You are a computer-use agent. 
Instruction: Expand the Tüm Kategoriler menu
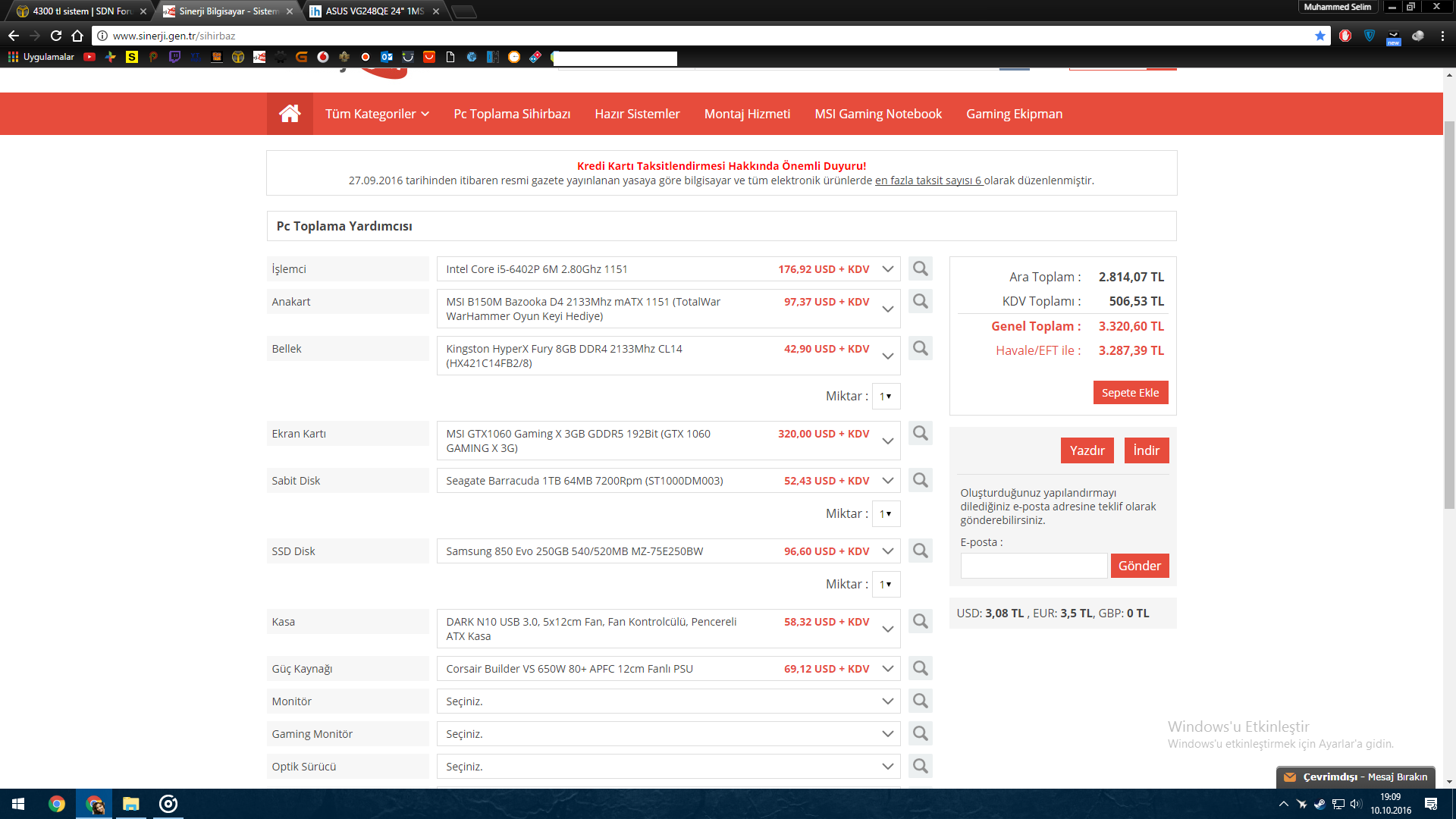click(x=377, y=114)
